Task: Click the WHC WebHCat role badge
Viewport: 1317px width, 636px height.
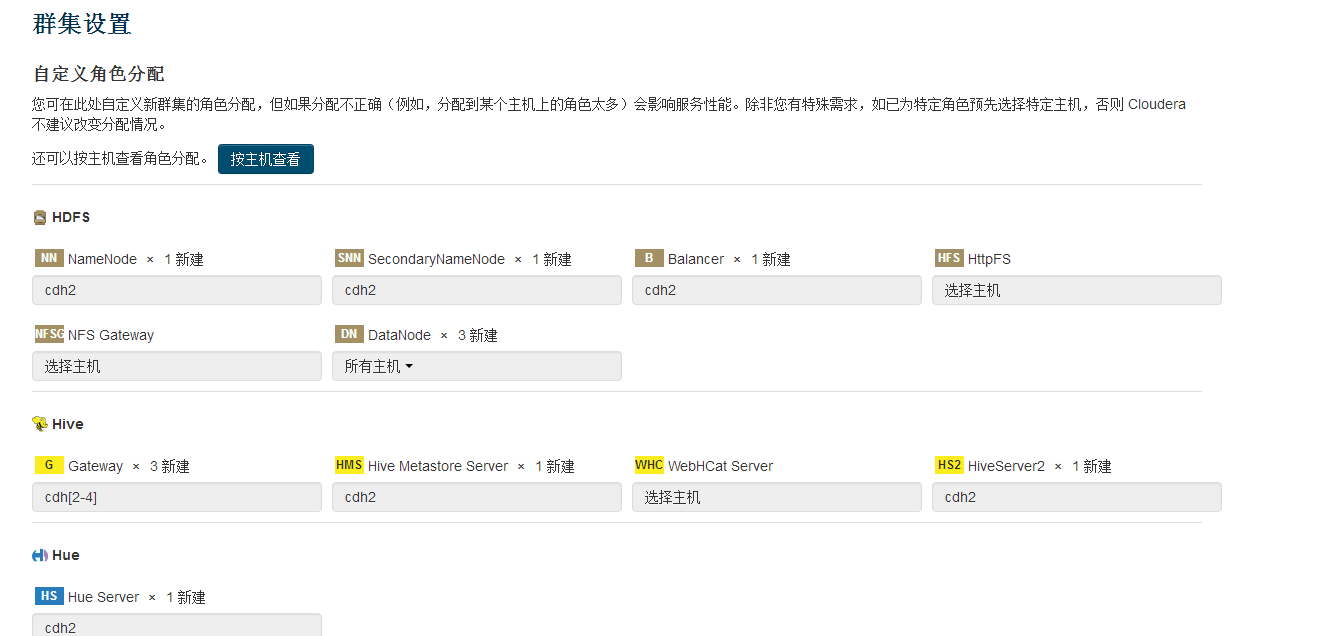Action: tap(649, 465)
